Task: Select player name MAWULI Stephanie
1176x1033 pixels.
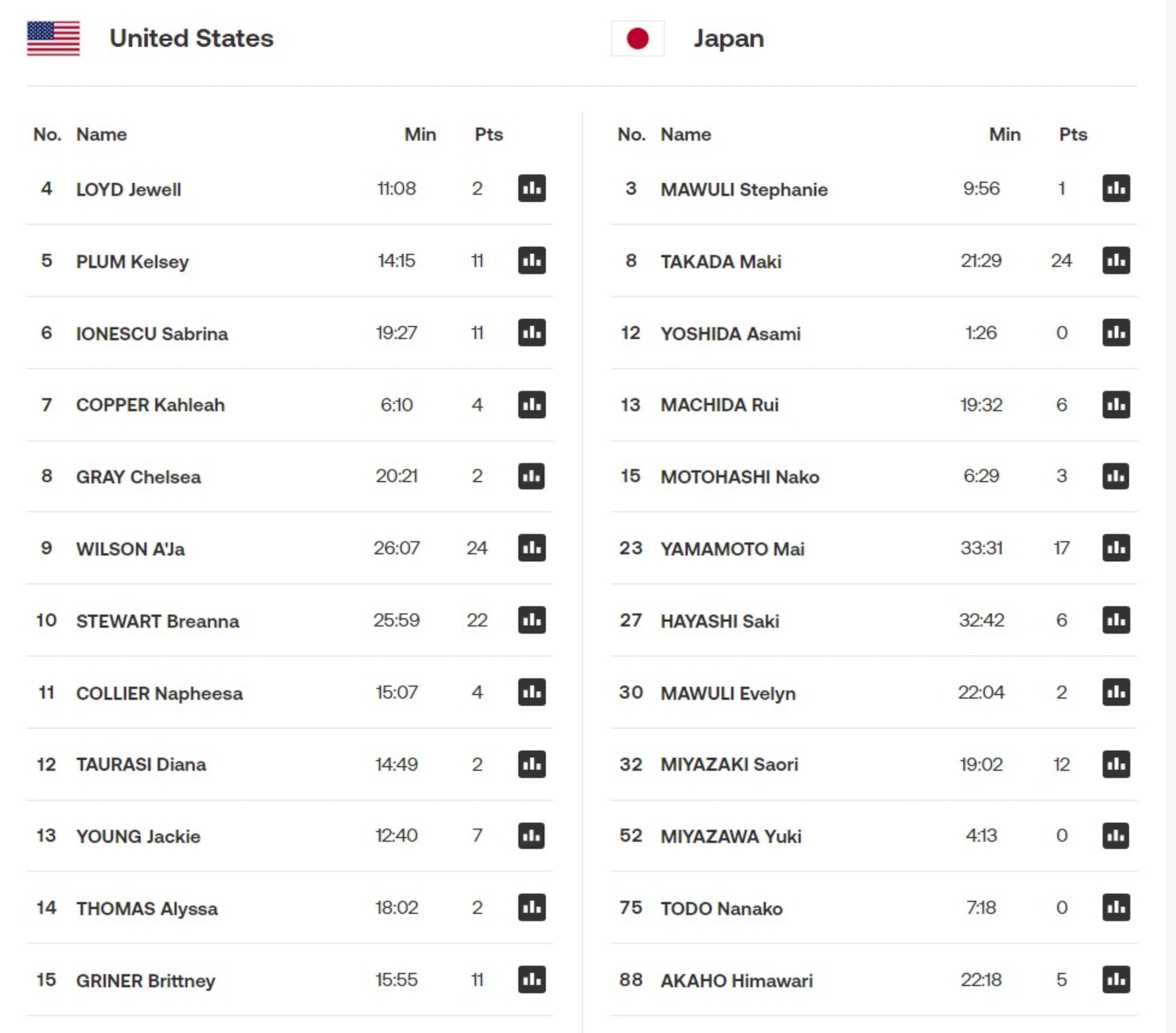Action: coord(744,189)
